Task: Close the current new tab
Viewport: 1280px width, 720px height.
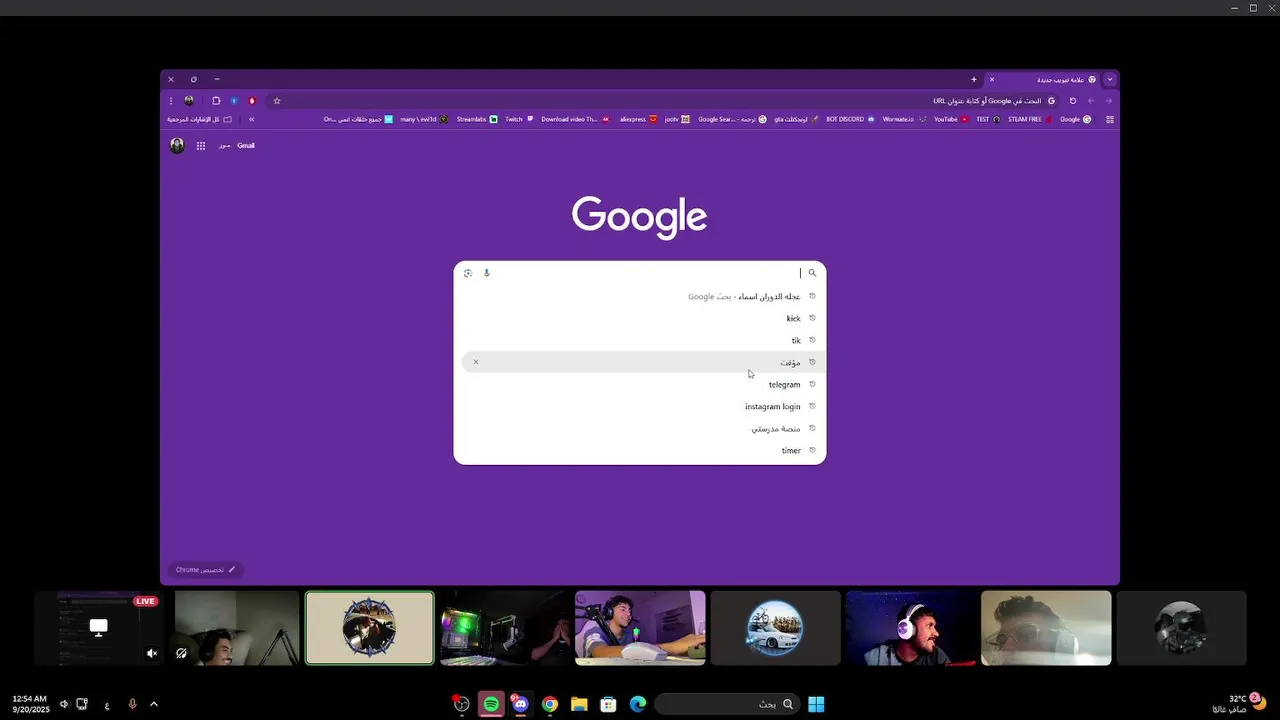Action: pyautogui.click(x=992, y=79)
